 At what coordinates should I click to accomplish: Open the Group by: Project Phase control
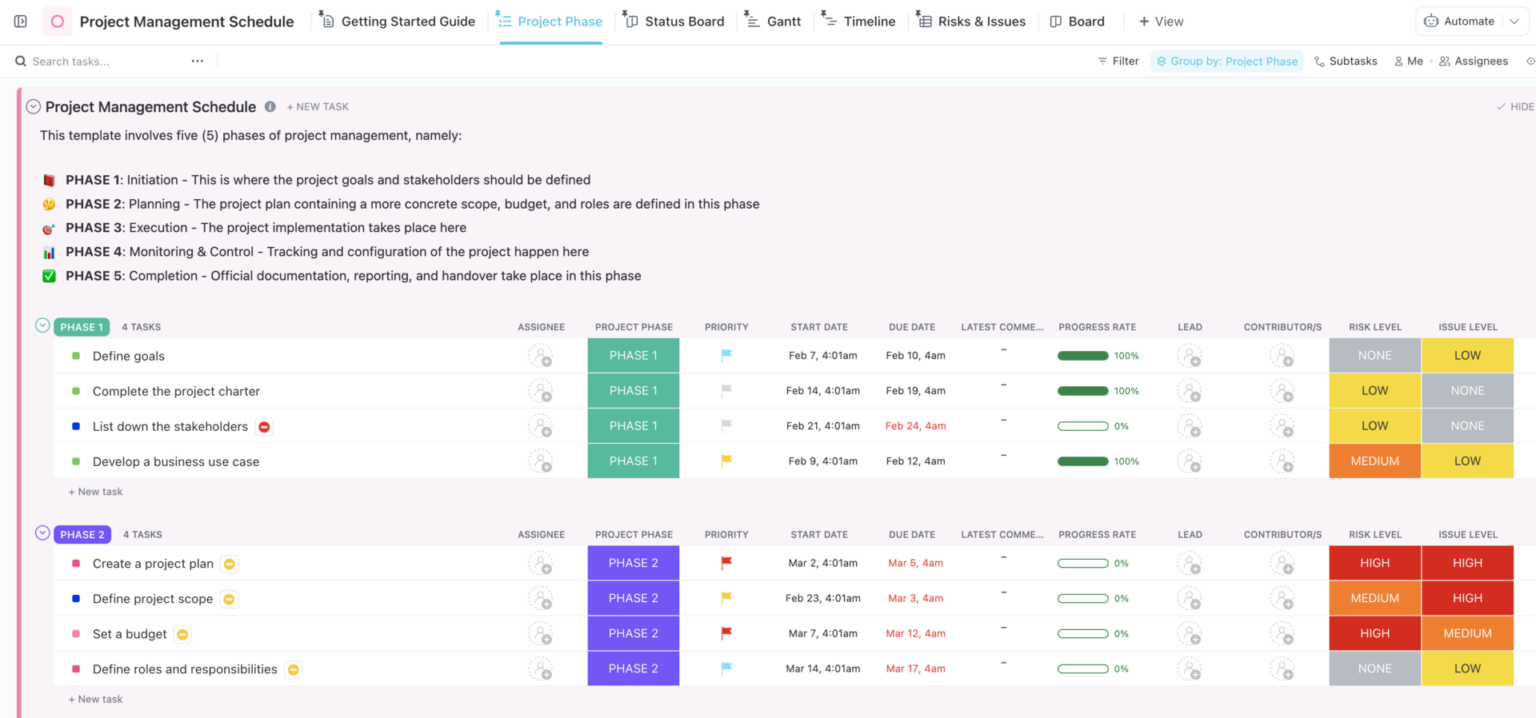[1226, 60]
